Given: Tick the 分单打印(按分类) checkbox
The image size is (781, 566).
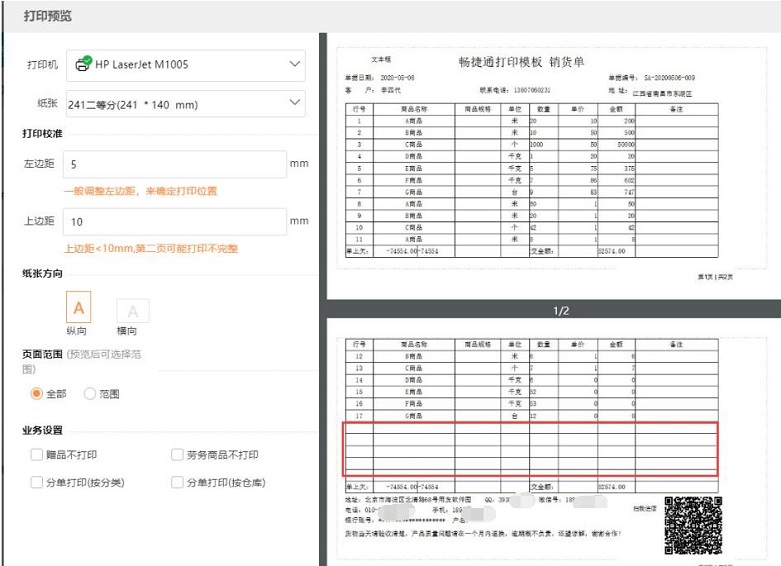Looking at the screenshot, I should point(36,482).
